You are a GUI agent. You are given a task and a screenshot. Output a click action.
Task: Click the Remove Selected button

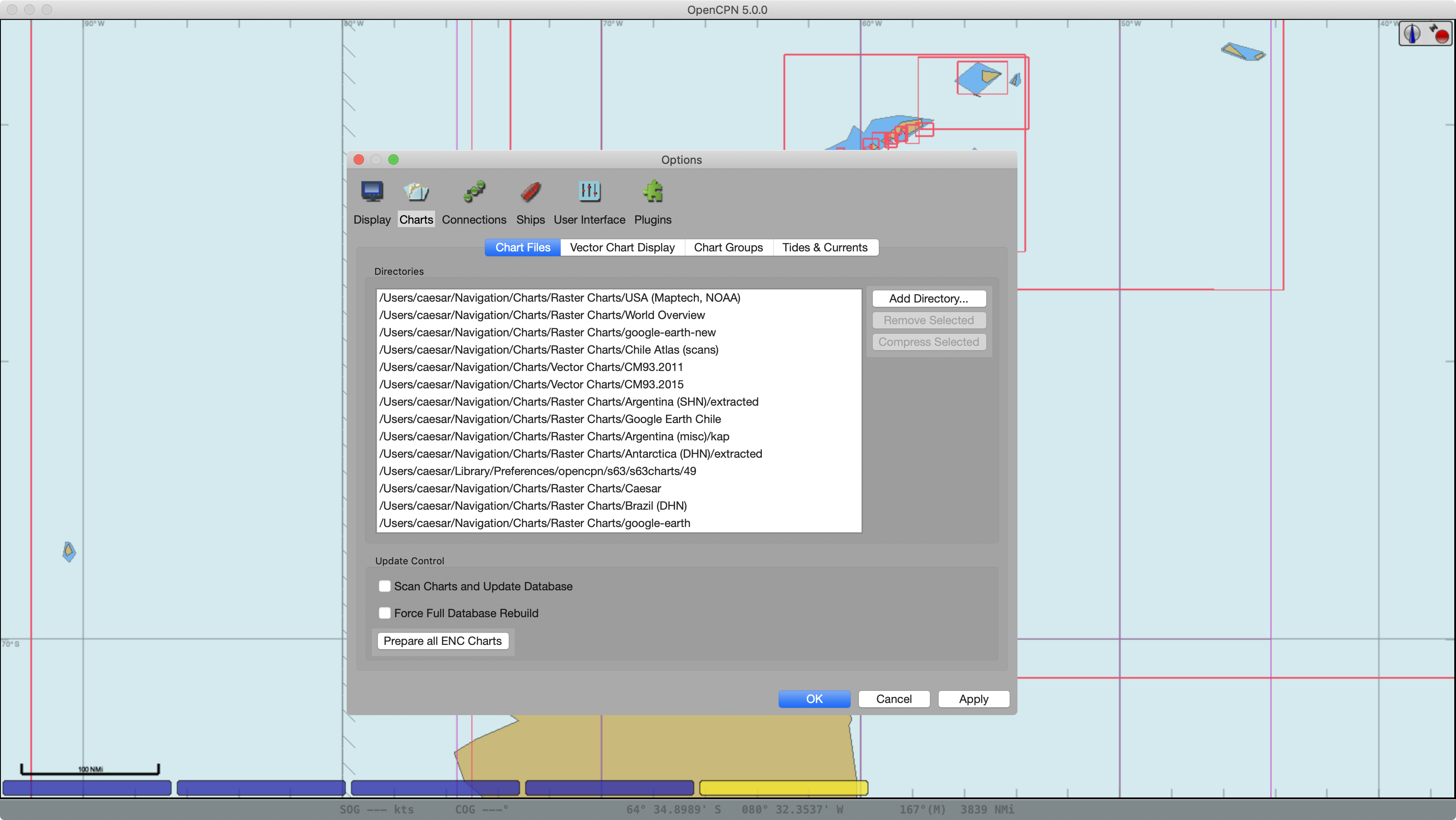coord(929,320)
